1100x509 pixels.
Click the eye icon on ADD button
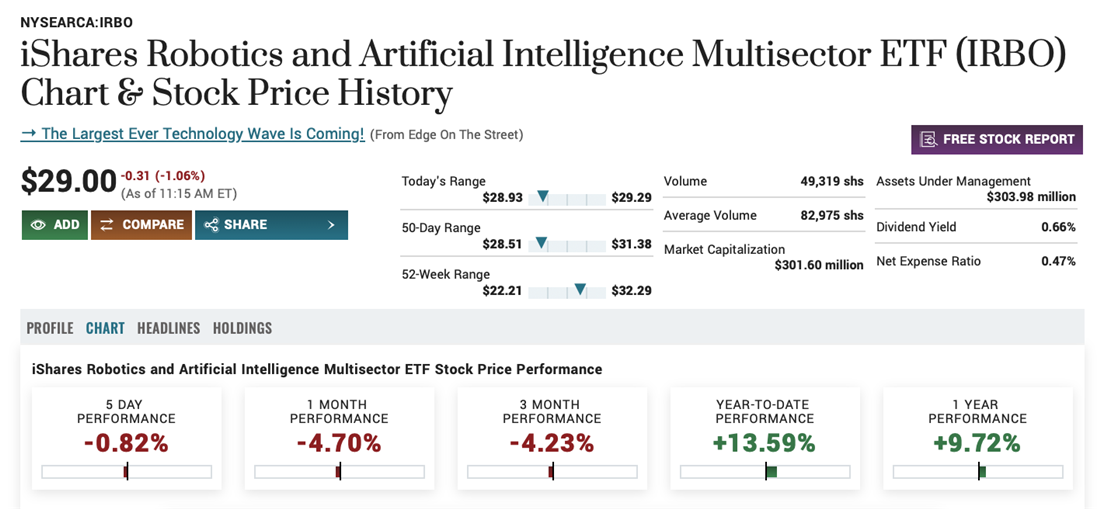(39, 225)
